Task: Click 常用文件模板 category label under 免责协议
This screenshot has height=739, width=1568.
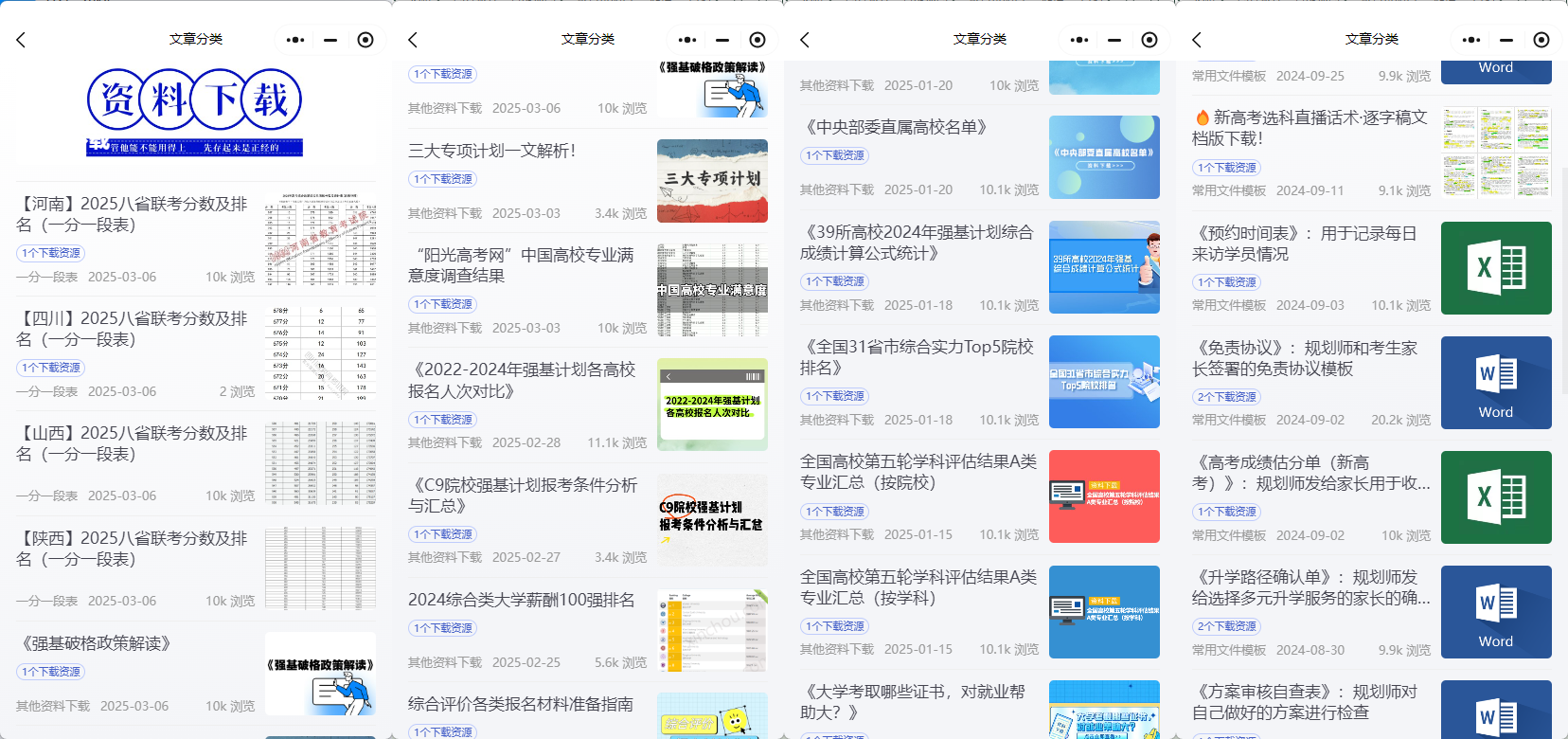Action: click(x=1229, y=420)
